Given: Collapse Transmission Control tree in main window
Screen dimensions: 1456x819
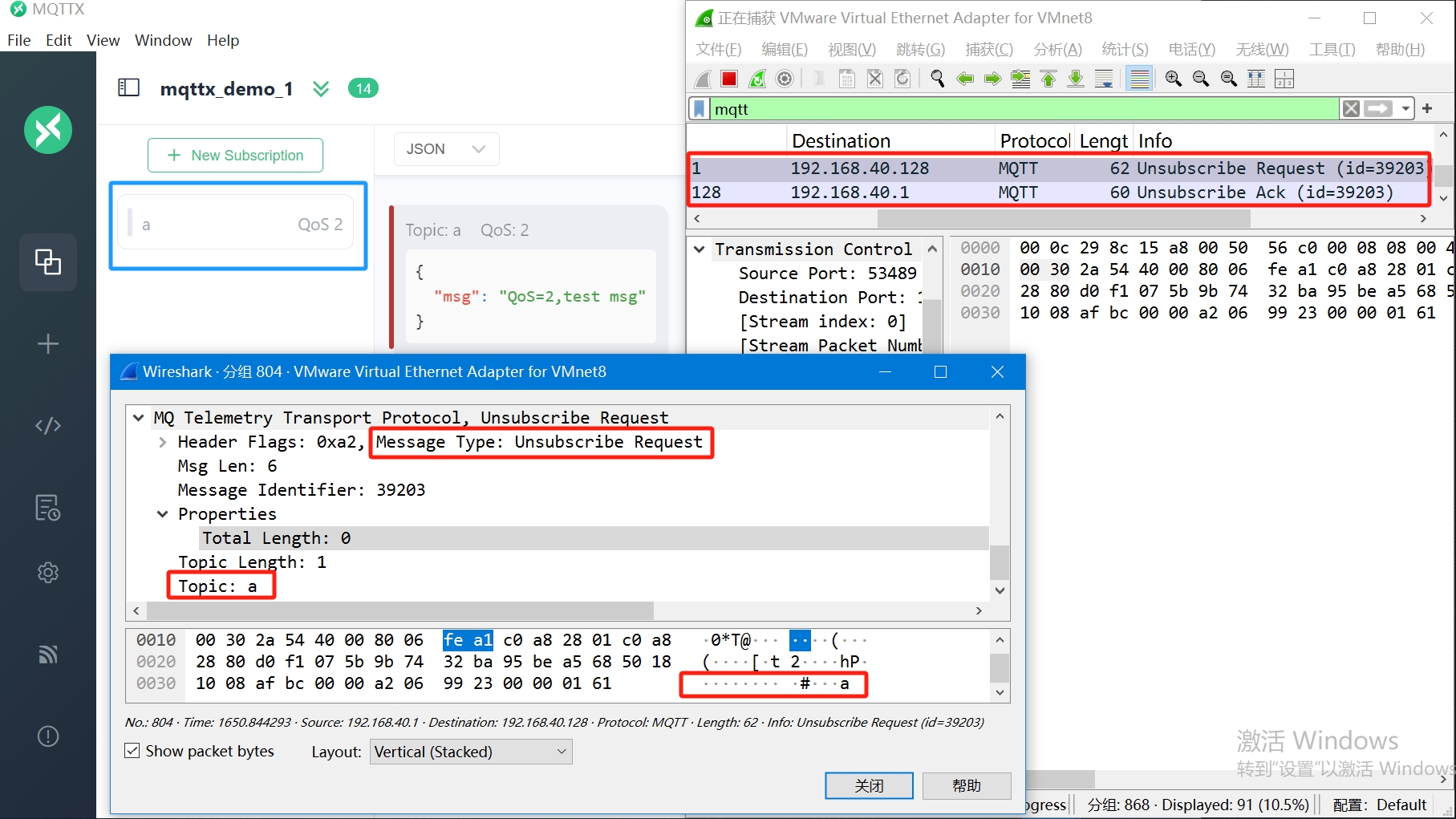Looking at the screenshot, I should (700, 249).
